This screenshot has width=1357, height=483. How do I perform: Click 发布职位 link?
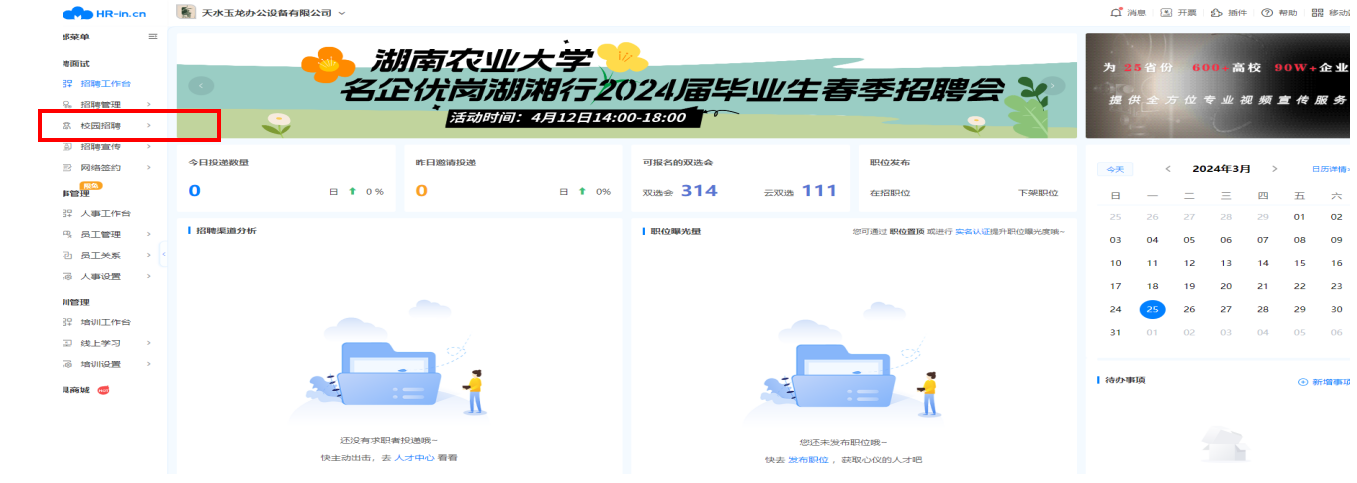(809, 460)
